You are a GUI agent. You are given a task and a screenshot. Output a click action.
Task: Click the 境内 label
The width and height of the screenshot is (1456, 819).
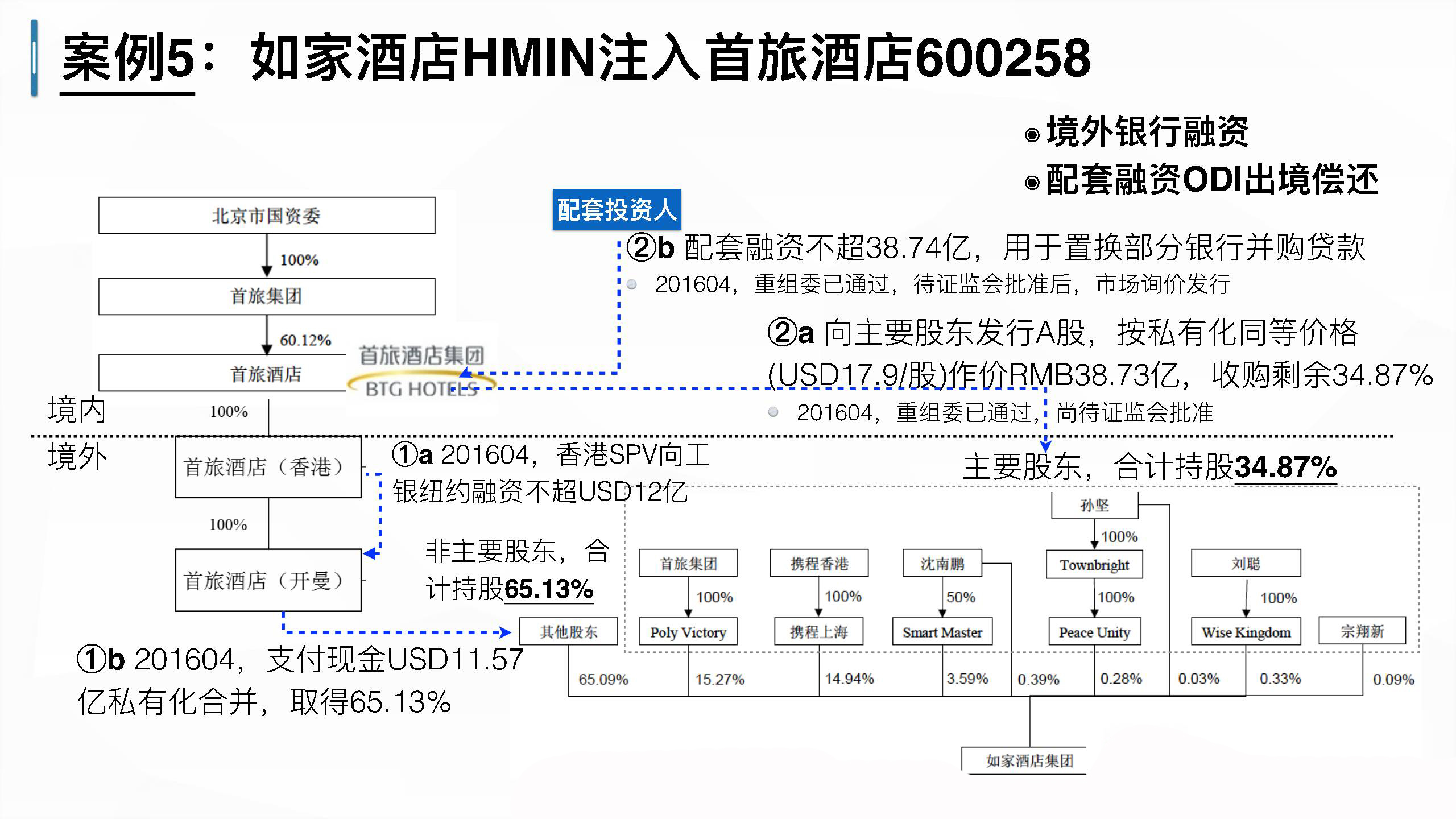[77, 410]
